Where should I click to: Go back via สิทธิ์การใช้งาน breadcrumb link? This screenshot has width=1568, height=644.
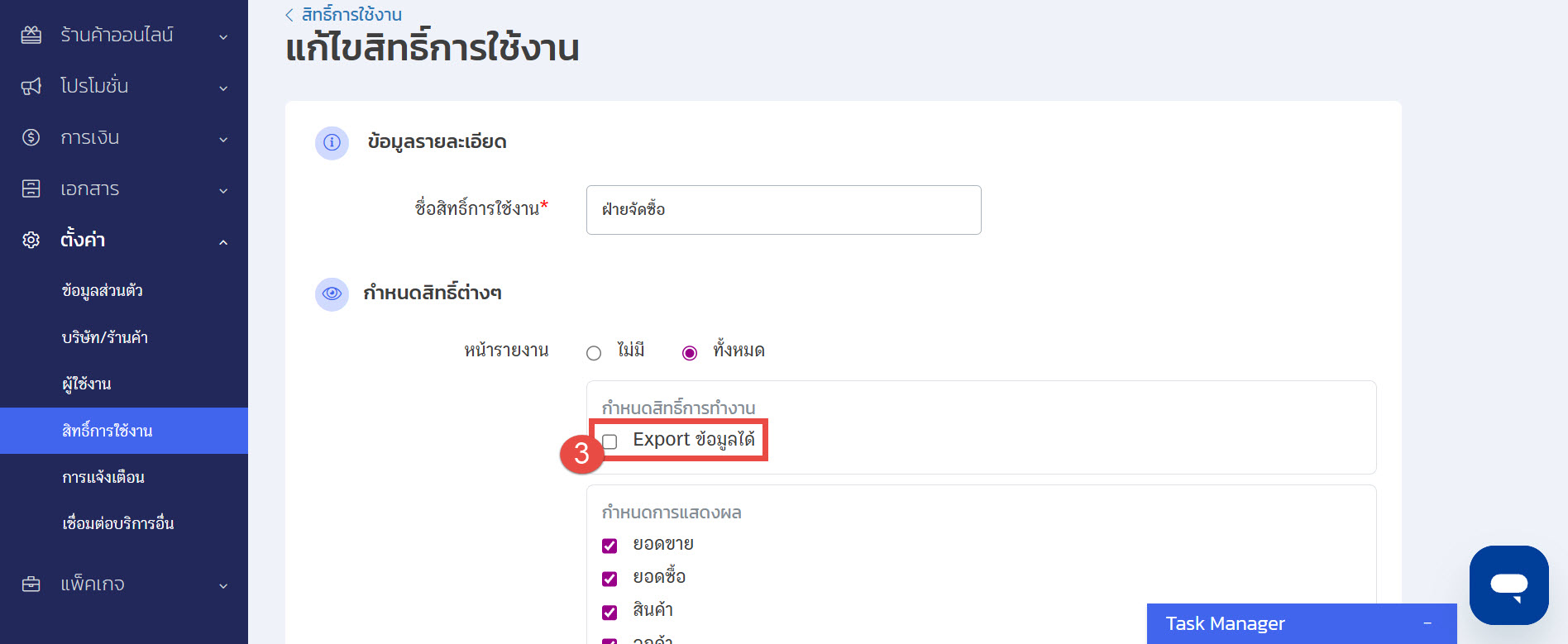coord(351,15)
